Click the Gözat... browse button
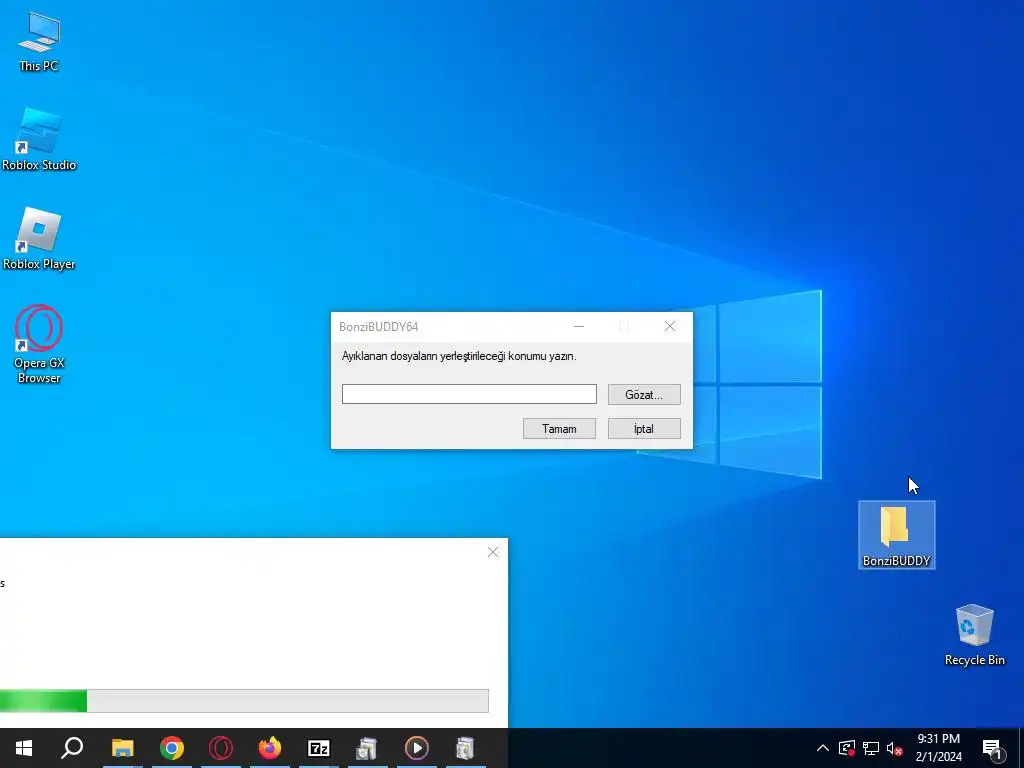This screenshot has height=768, width=1024. pos(644,394)
